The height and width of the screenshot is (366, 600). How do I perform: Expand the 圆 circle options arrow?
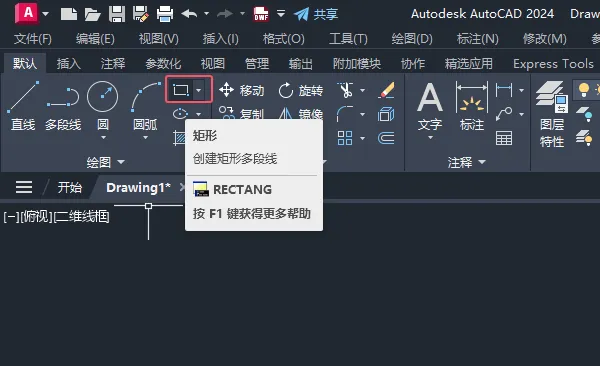(103, 137)
